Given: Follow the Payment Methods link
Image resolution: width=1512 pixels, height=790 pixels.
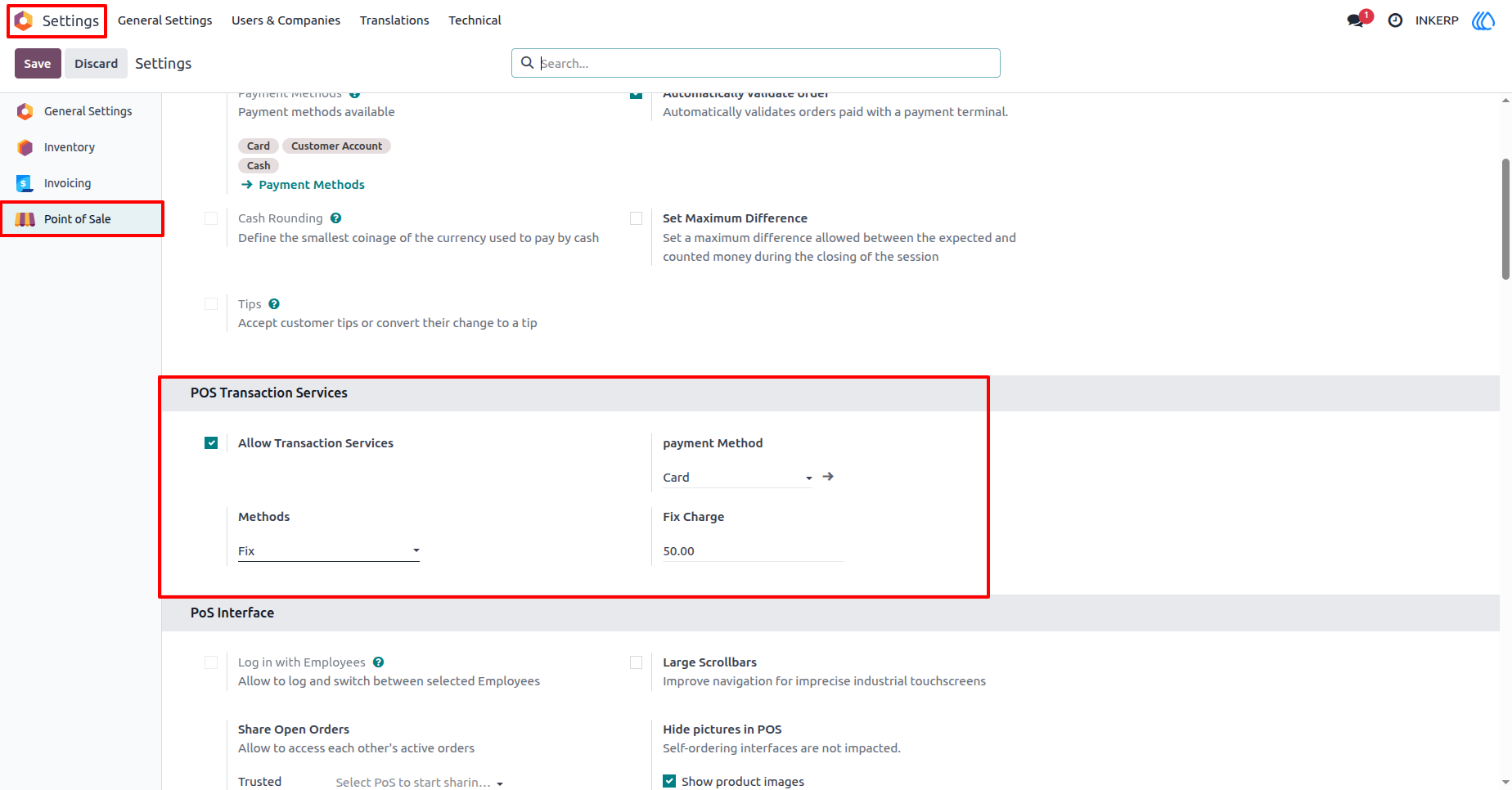Looking at the screenshot, I should pos(304,185).
